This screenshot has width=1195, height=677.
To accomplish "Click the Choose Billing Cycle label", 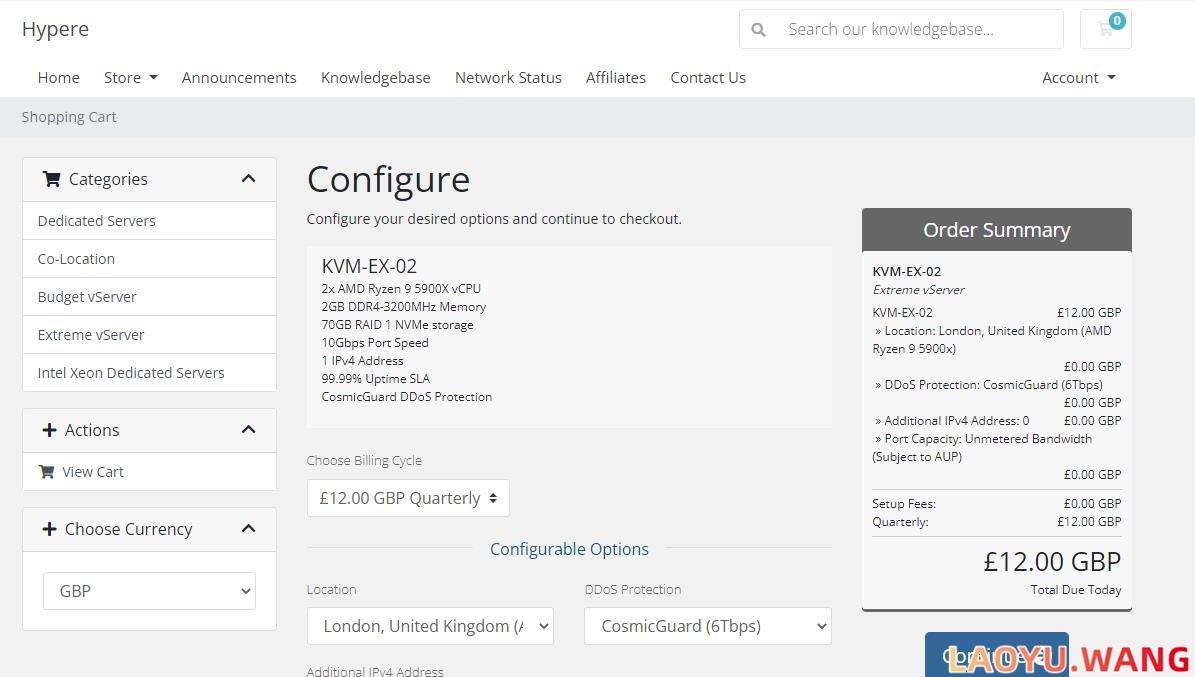I will tap(364, 460).
